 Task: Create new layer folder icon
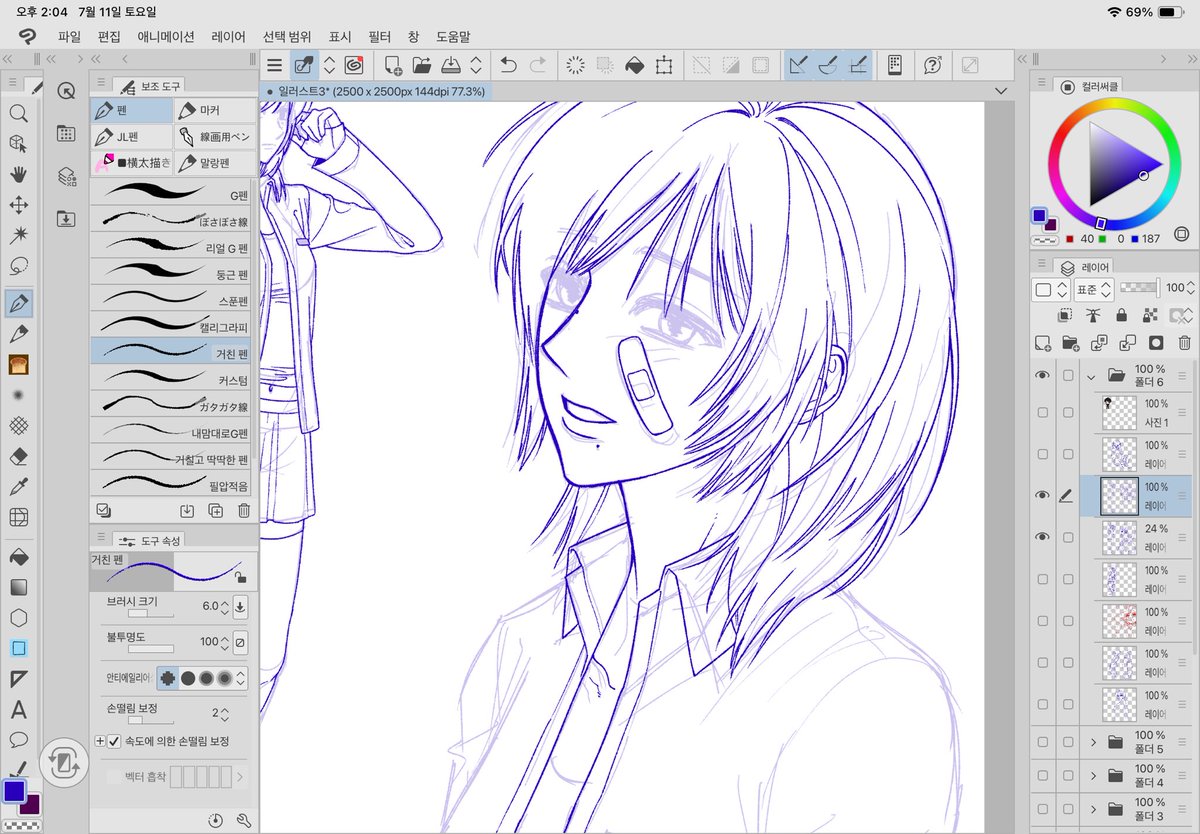(x=1070, y=342)
